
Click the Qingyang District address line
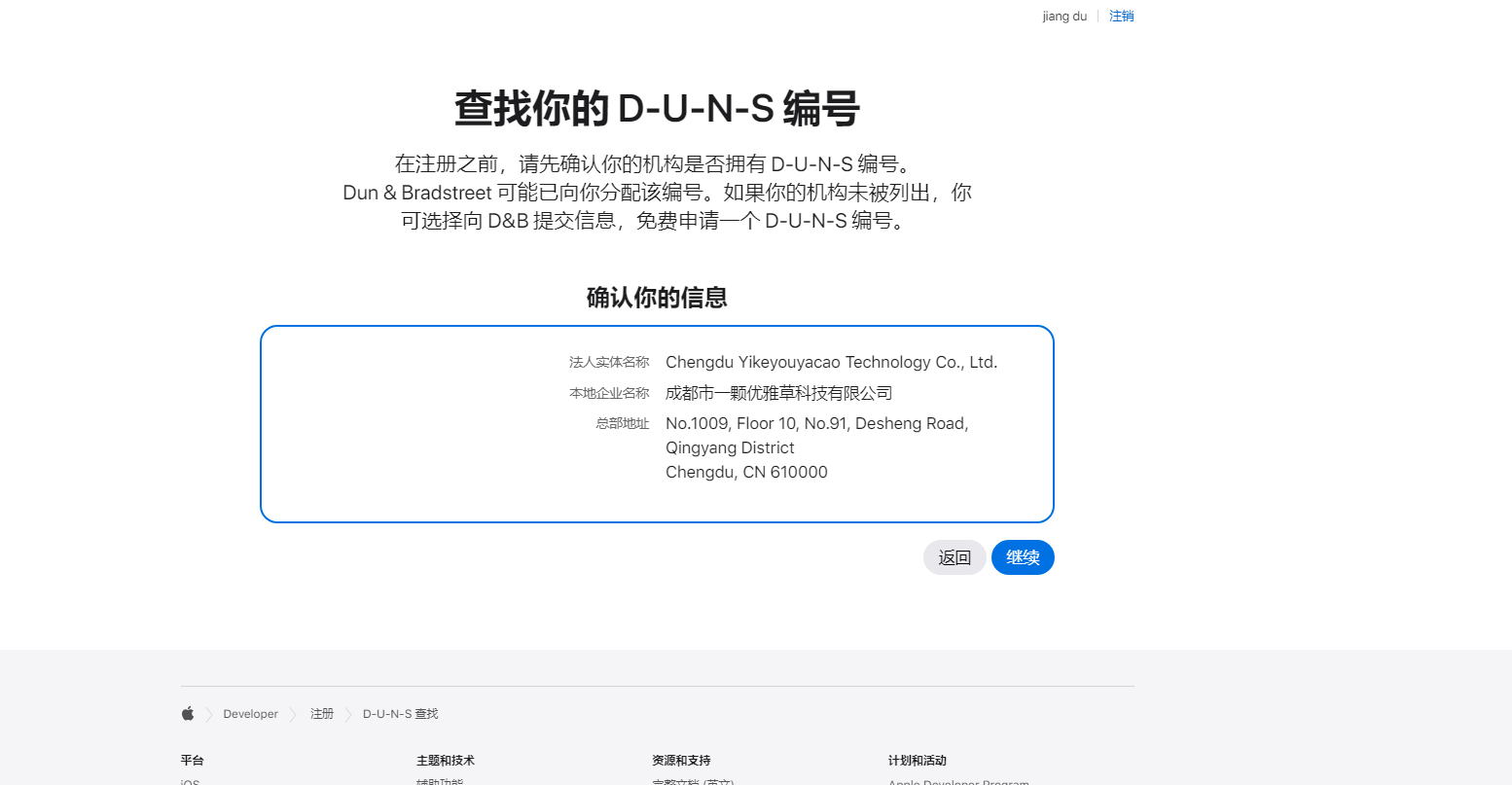(730, 447)
